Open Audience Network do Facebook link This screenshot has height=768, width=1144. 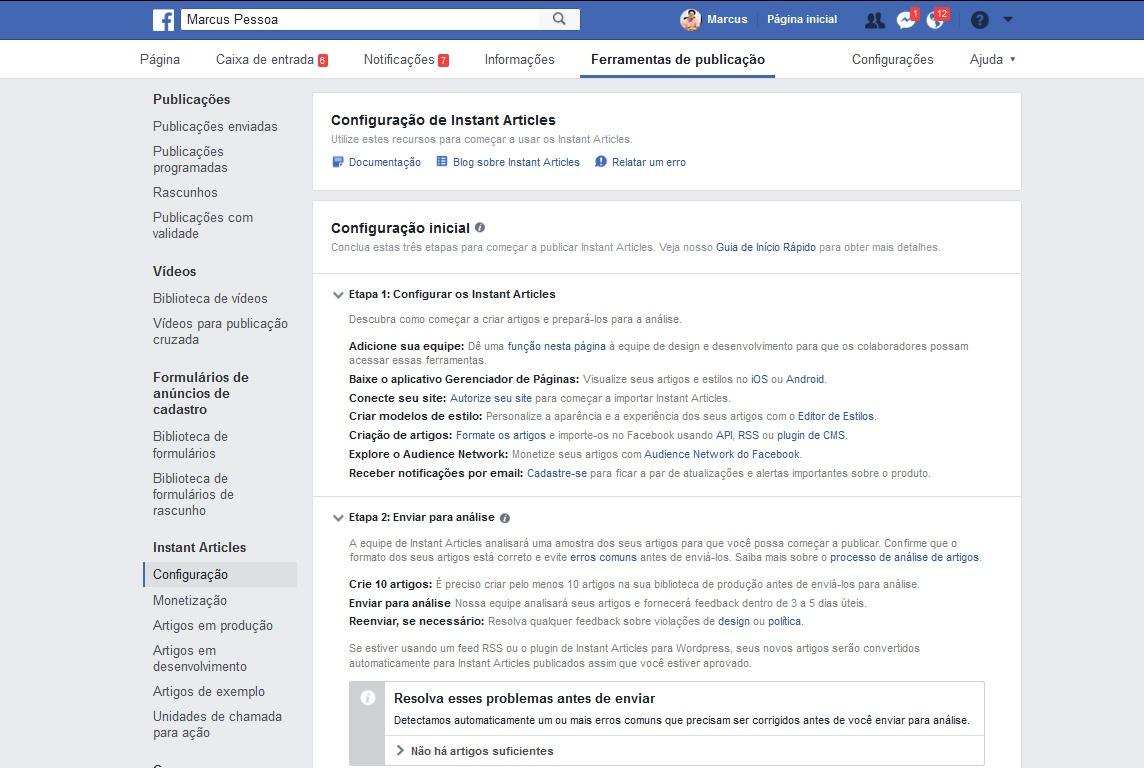[x=722, y=454]
